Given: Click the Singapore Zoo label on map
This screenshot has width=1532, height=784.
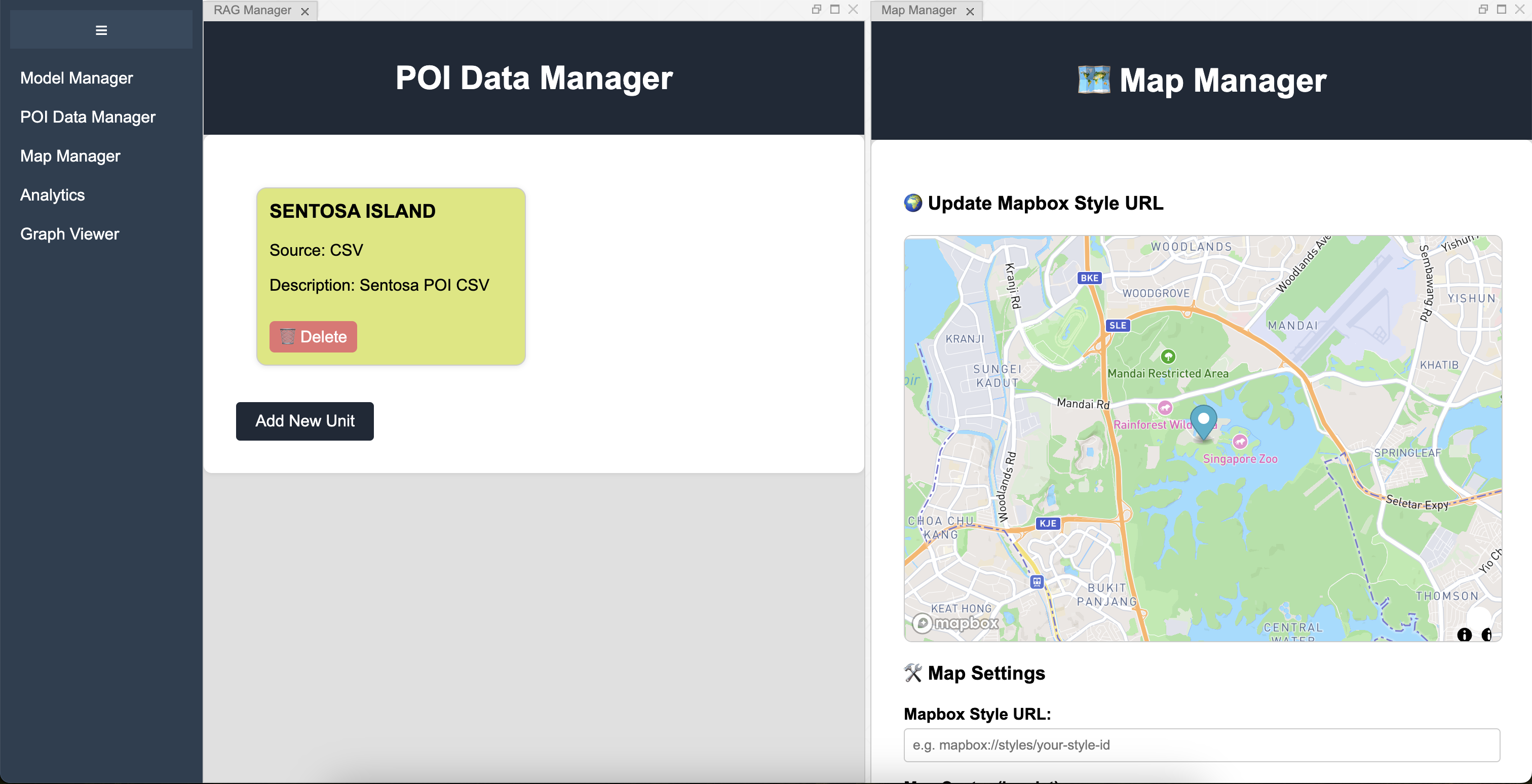Looking at the screenshot, I should (x=1240, y=459).
